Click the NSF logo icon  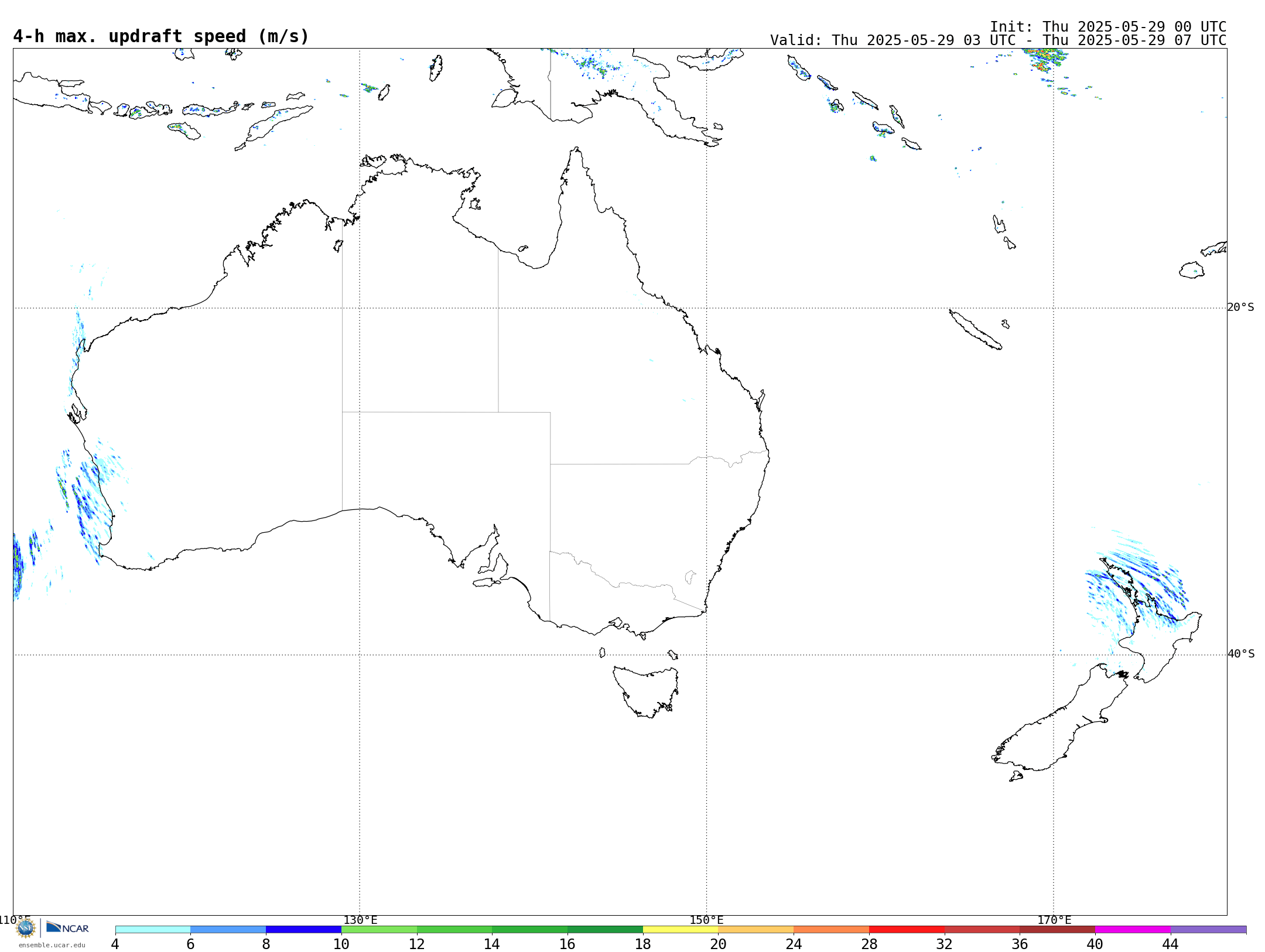[x=26, y=928]
